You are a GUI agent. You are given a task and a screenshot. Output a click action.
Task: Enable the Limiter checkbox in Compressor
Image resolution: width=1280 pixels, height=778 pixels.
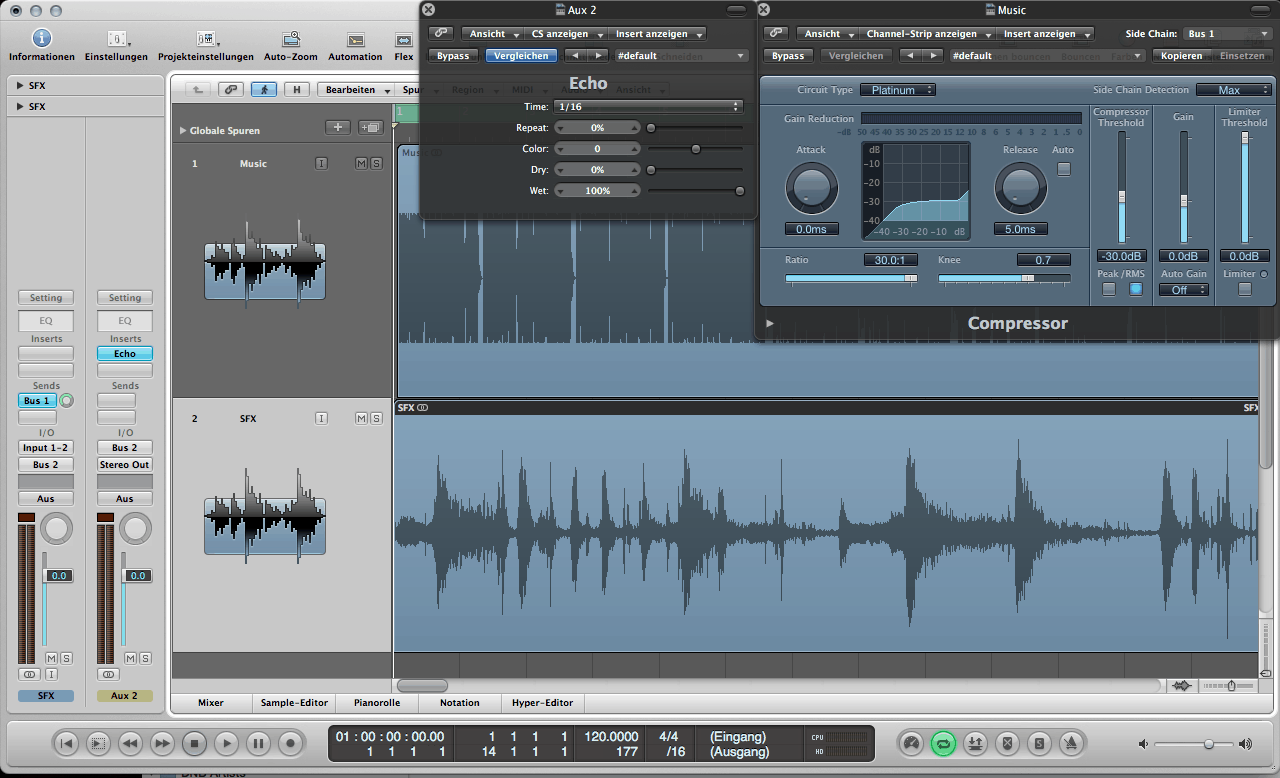[x=1244, y=290]
